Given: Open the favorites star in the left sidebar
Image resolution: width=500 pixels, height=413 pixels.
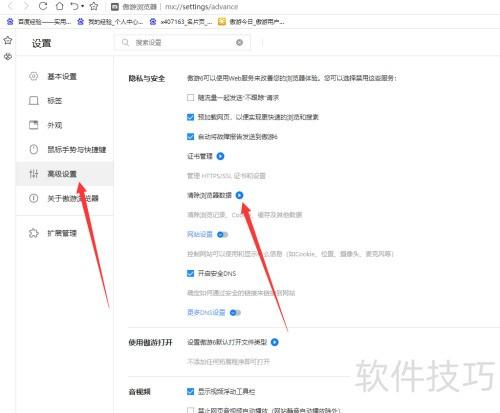Looking at the screenshot, I should click(x=8, y=41).
